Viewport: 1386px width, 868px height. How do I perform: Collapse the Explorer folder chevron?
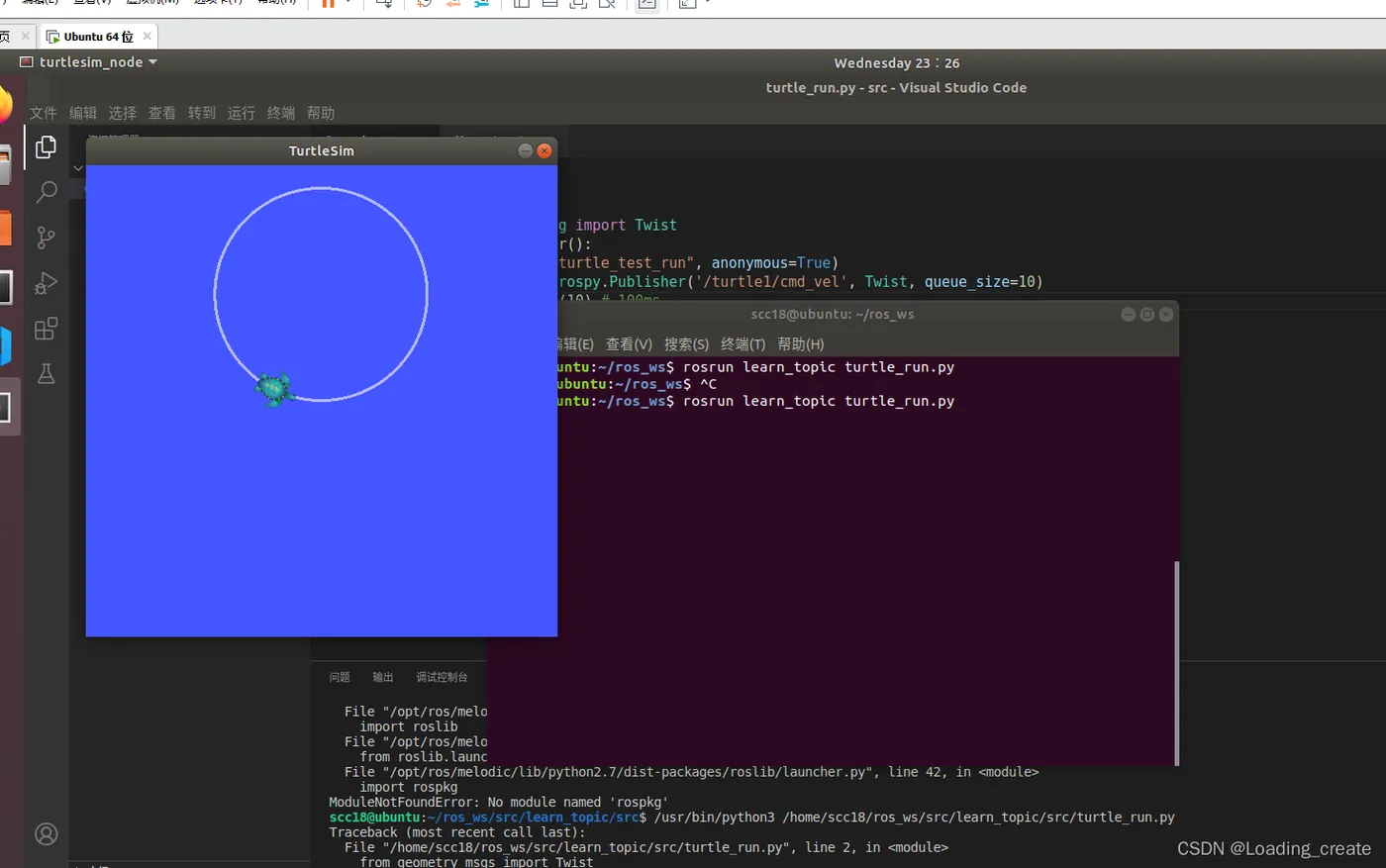pos(78,168)
